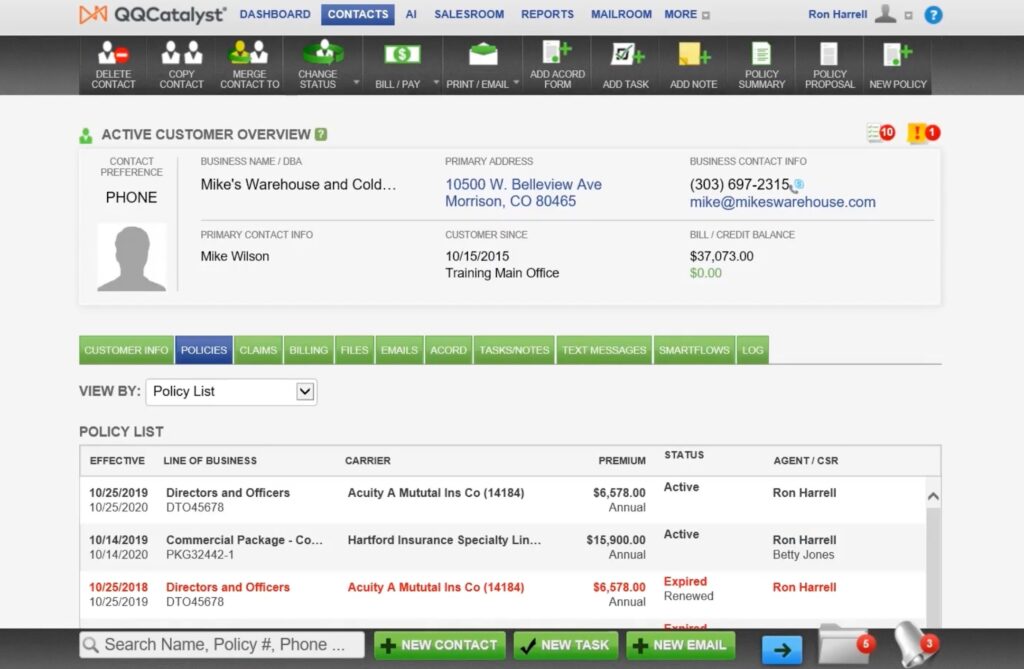Open the Policy Proposal tool
The width and height of the screenshot is (1024, 669).
829,65
